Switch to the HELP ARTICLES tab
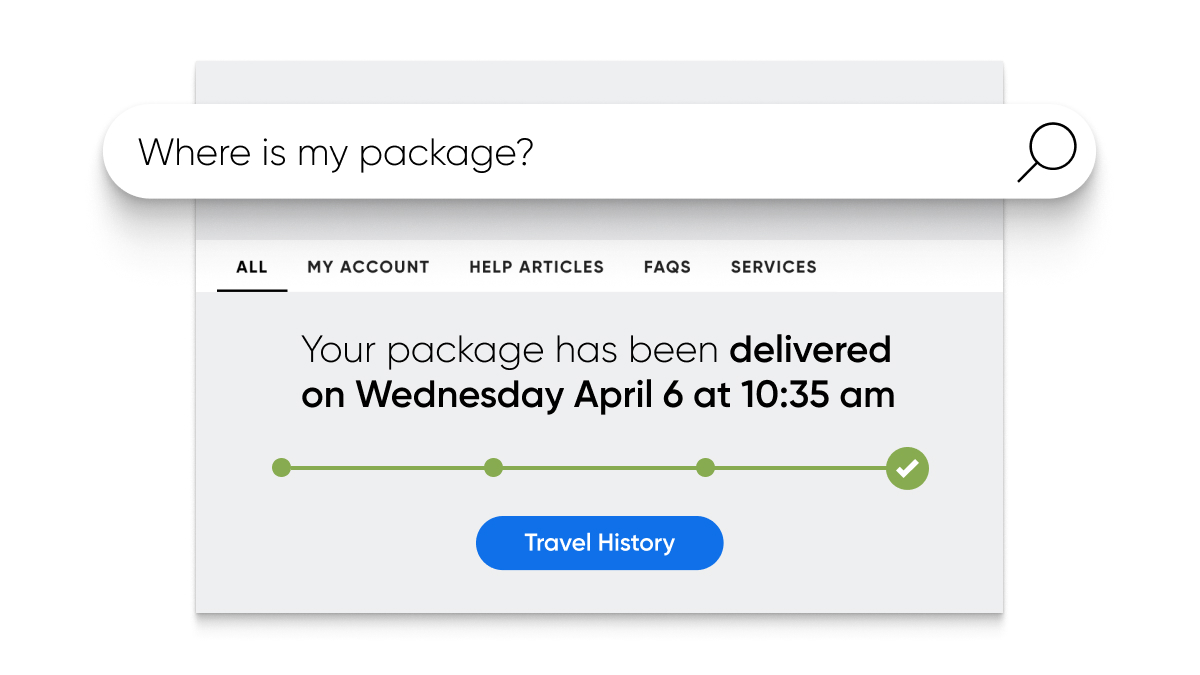1200x675 pixels. pyautogui.click(x=537, y=267)
